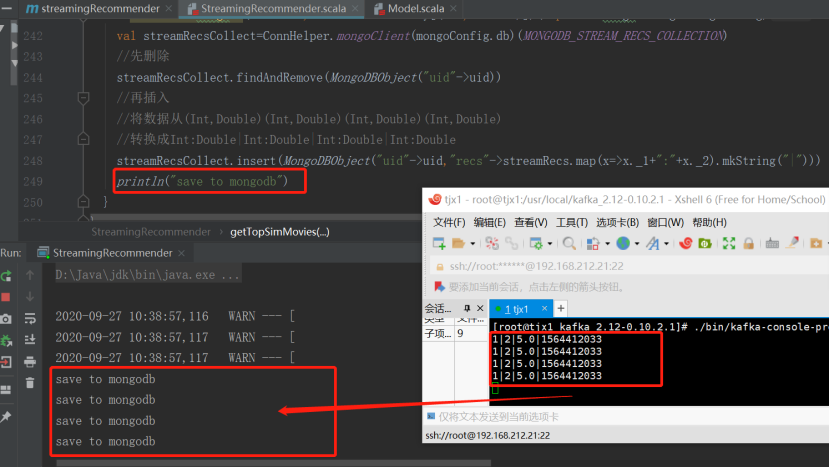Open dropdown beside Xshell globe icon

(x=637, y=244)
